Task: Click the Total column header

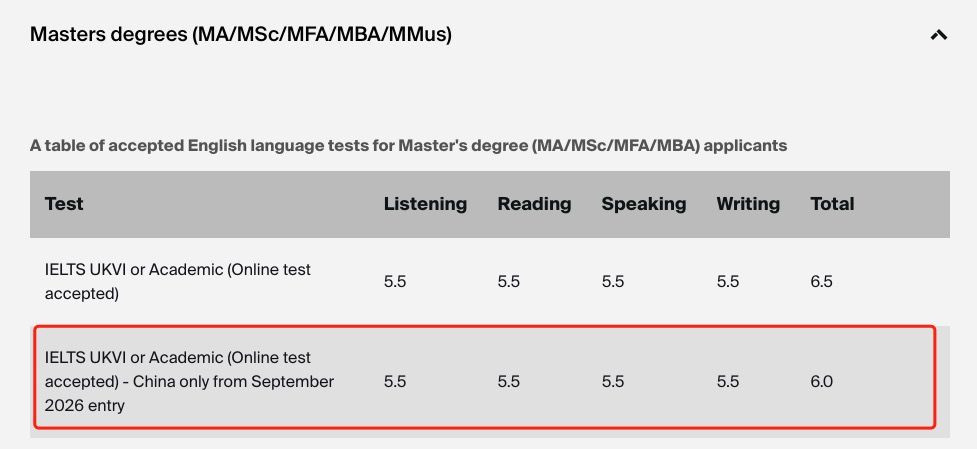Action: point(832,204)
